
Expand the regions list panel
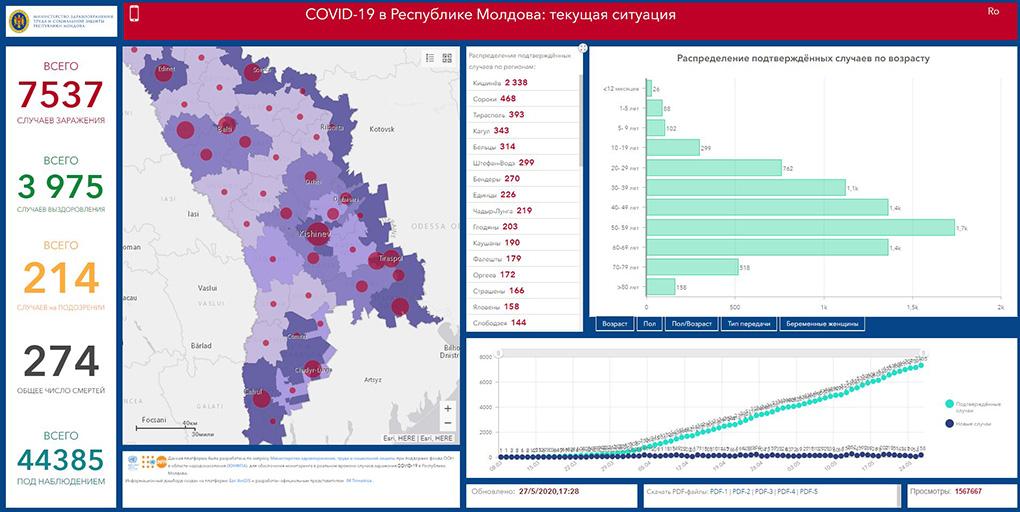(x=582, y=48)
